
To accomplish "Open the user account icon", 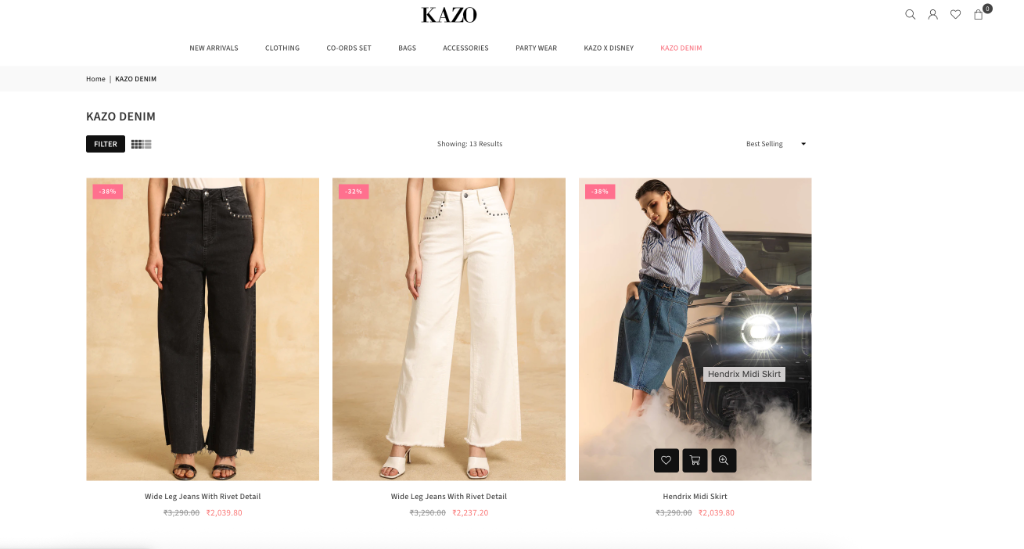I will click(x=933, y=14).
